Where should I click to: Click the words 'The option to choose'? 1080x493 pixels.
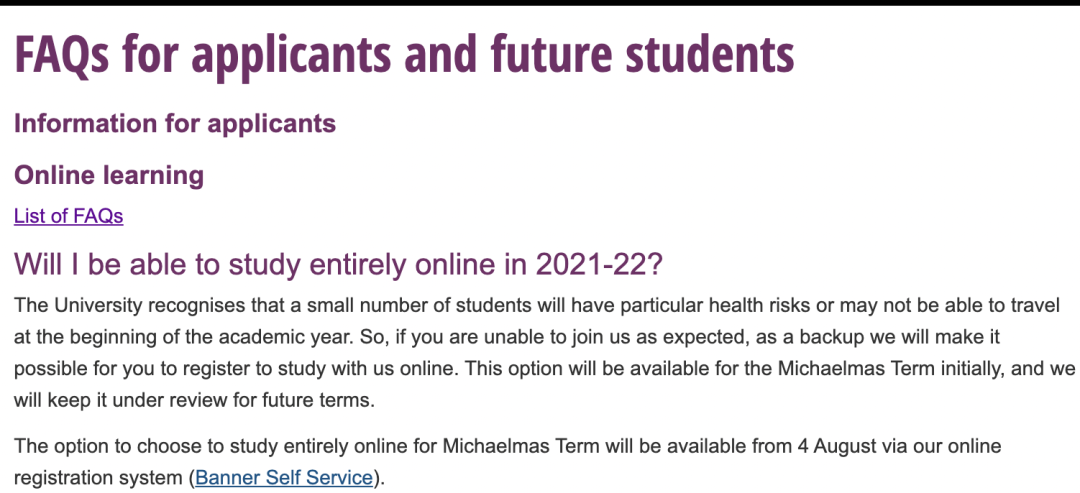(107, 445)
